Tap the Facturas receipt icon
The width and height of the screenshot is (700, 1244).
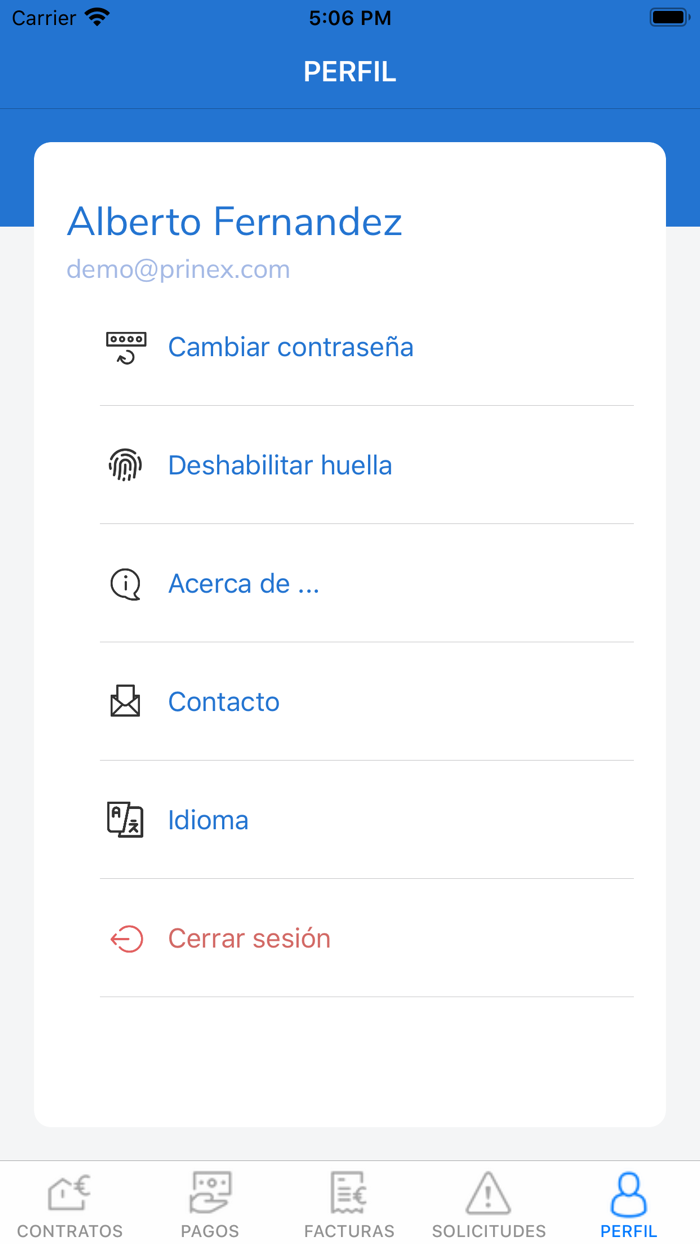coord(349,1192)
